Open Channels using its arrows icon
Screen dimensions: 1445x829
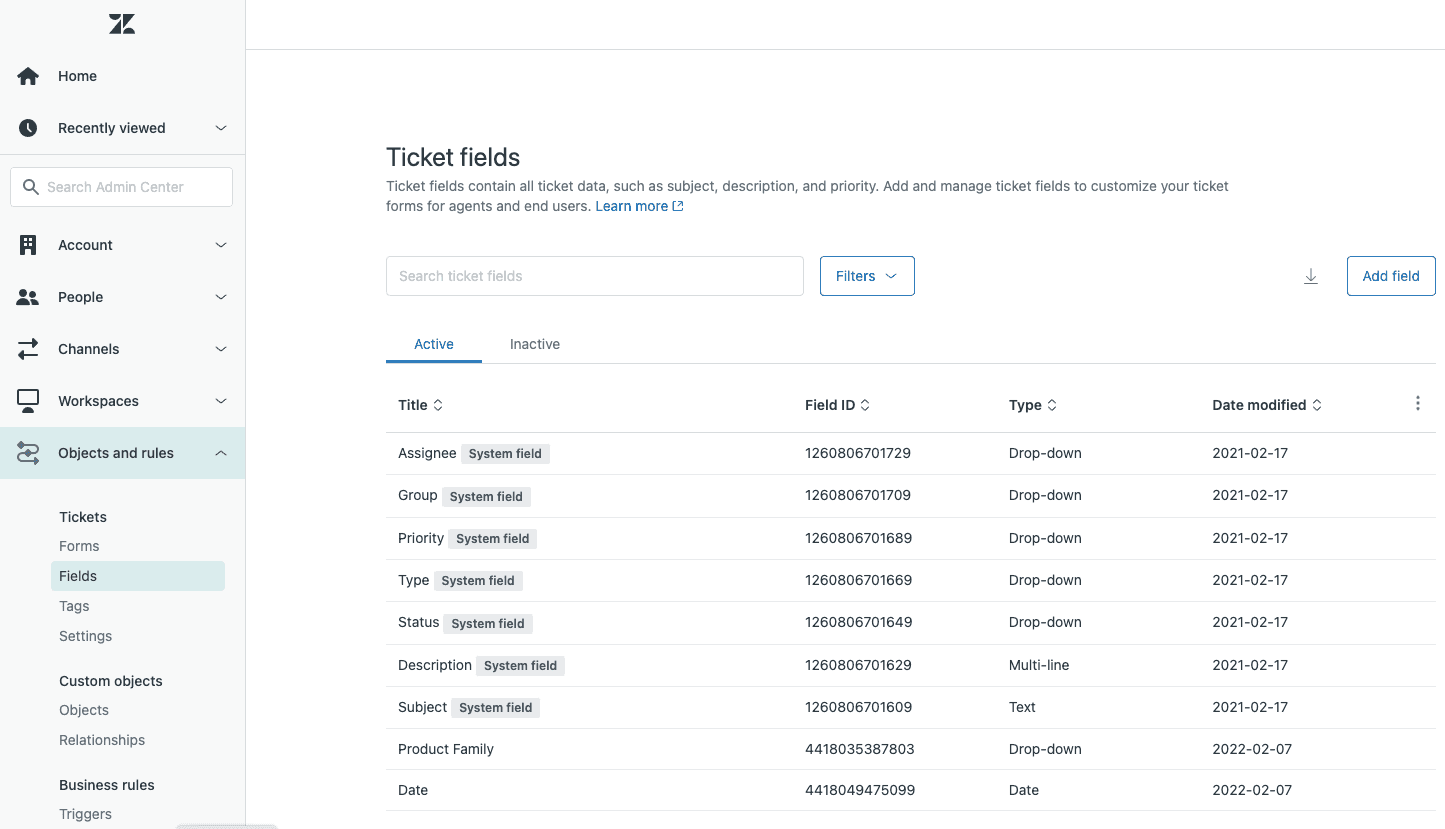tap(27, 348)
